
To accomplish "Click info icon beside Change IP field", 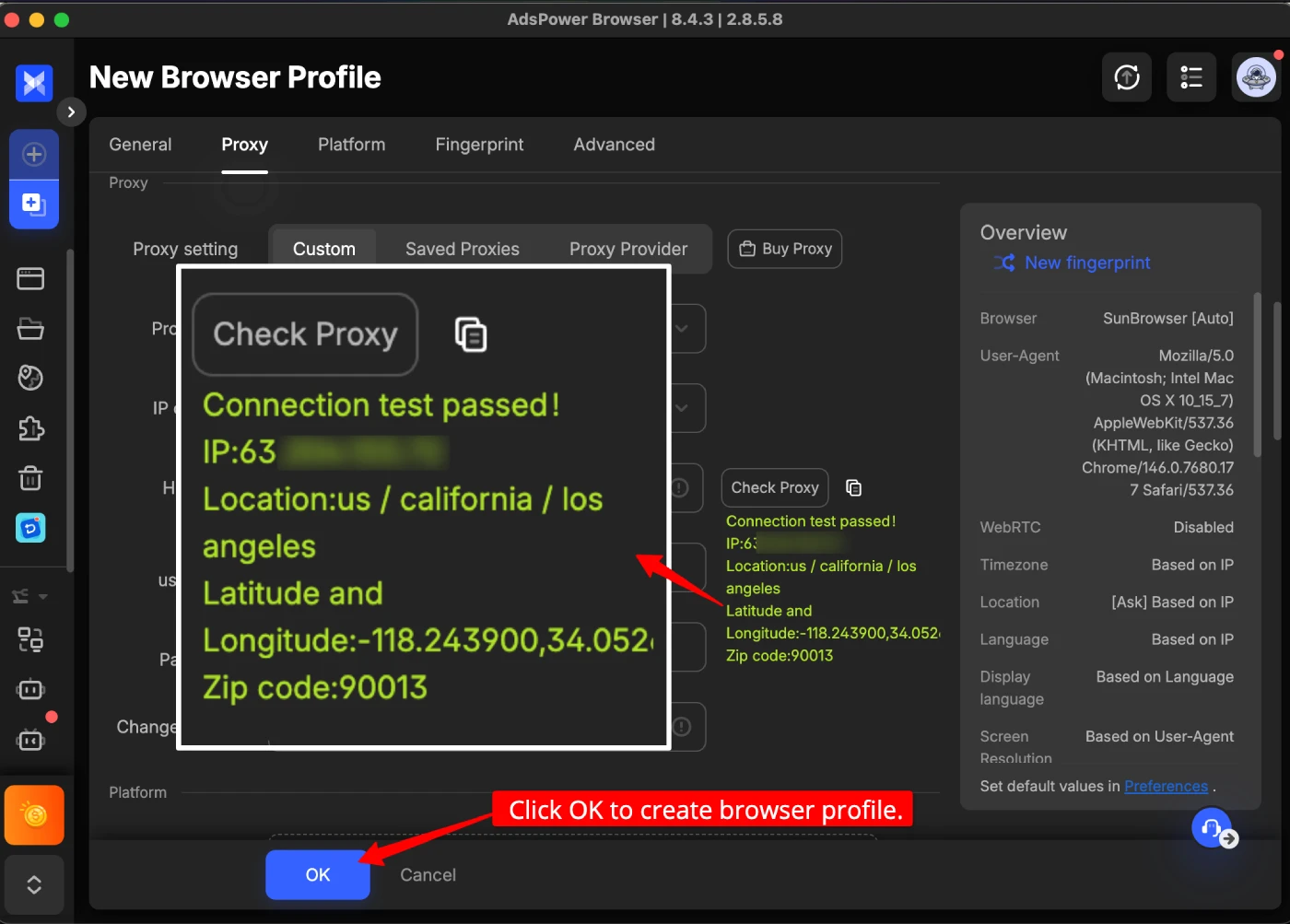I will [x=682, y=727].
